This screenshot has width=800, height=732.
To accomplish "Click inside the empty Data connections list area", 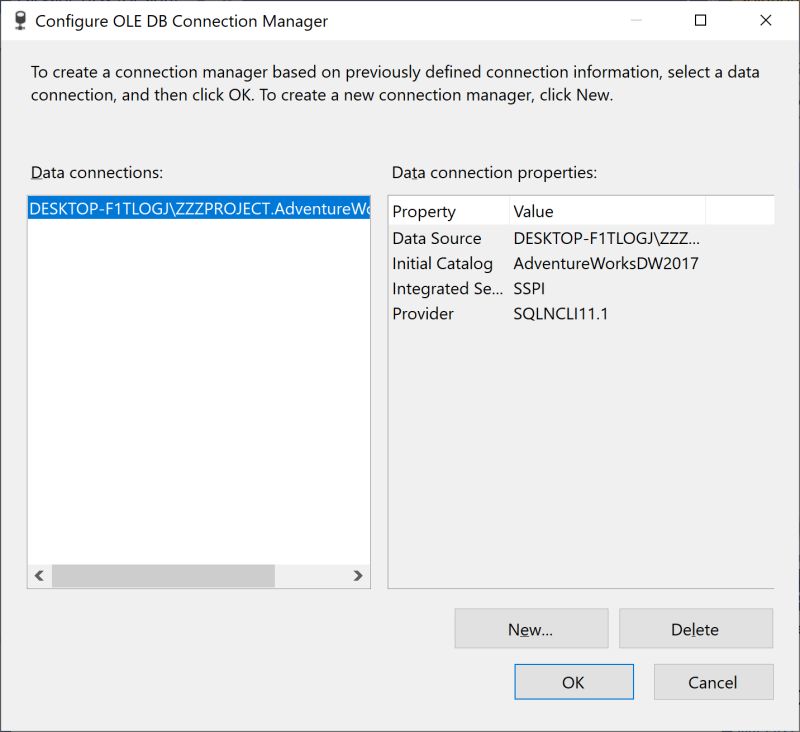I will (195, 400).
